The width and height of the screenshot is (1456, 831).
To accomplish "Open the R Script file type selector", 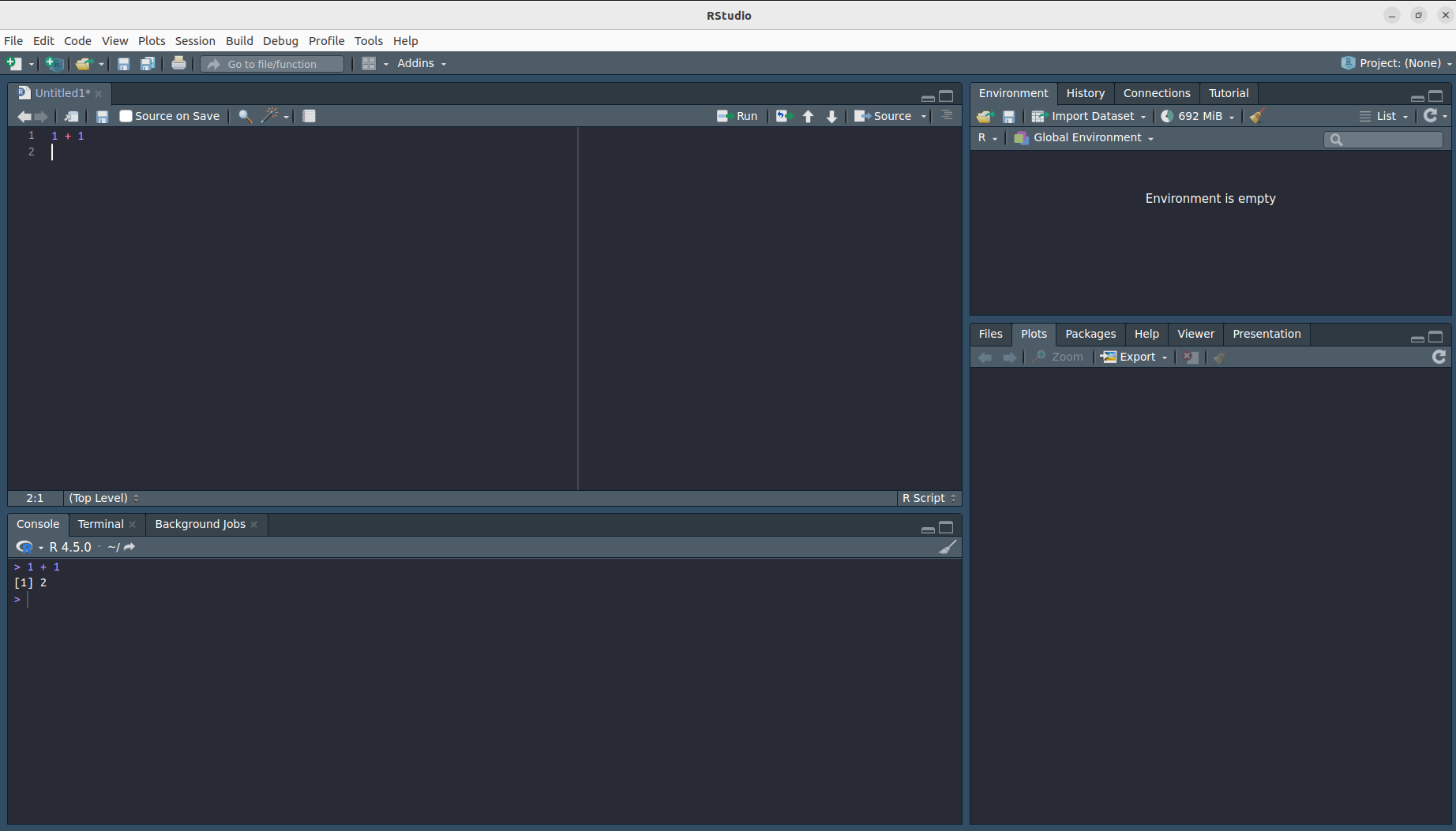I will [x=929, y=498].
